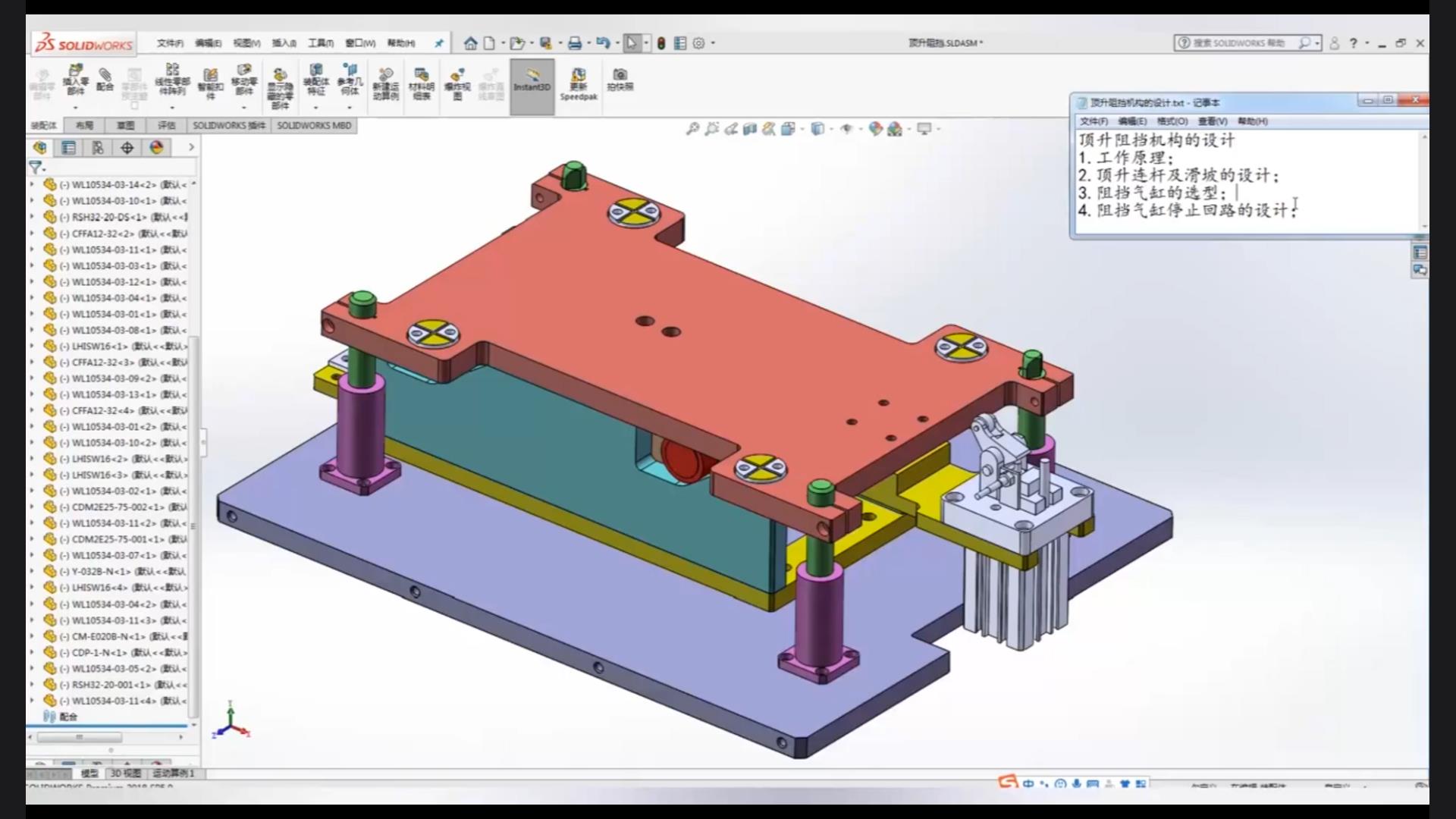Open the search options dropdown arrow
1456x819 pixels.
coord(1317,43)
